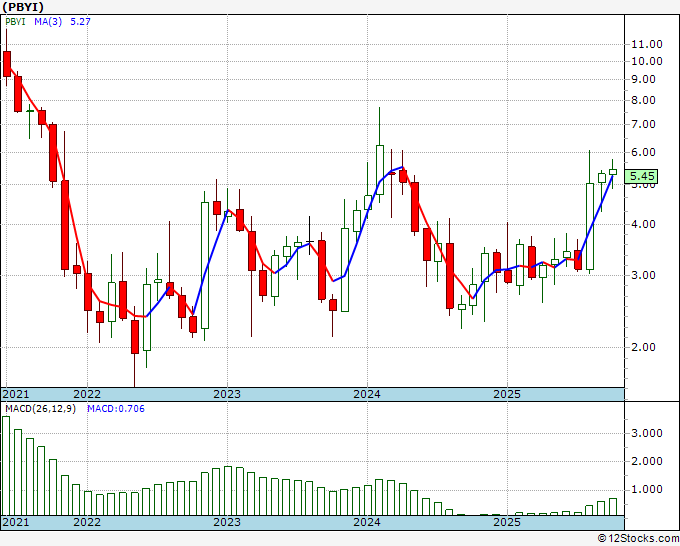Click 2022 on the price chart timeline
The image size is (680, 546).
(x=87, y=394)
